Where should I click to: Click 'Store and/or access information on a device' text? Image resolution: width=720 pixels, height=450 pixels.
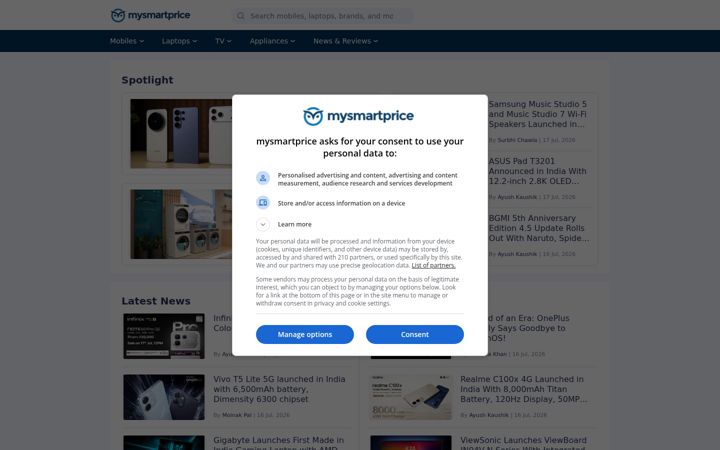pyautogui.click(x=341, y=203)
